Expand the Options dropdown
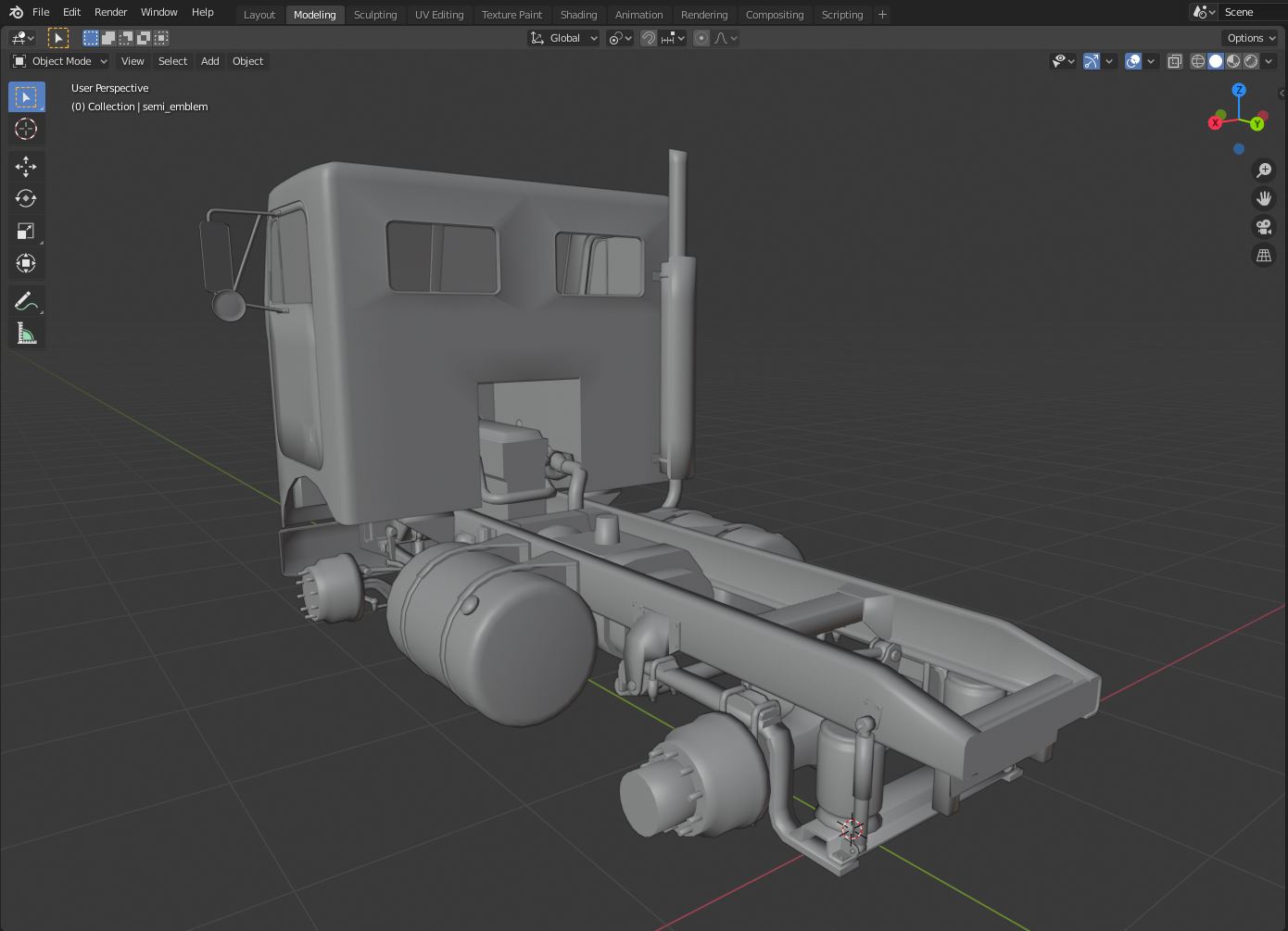The image size is (1288, 931). coord(1251,38)
